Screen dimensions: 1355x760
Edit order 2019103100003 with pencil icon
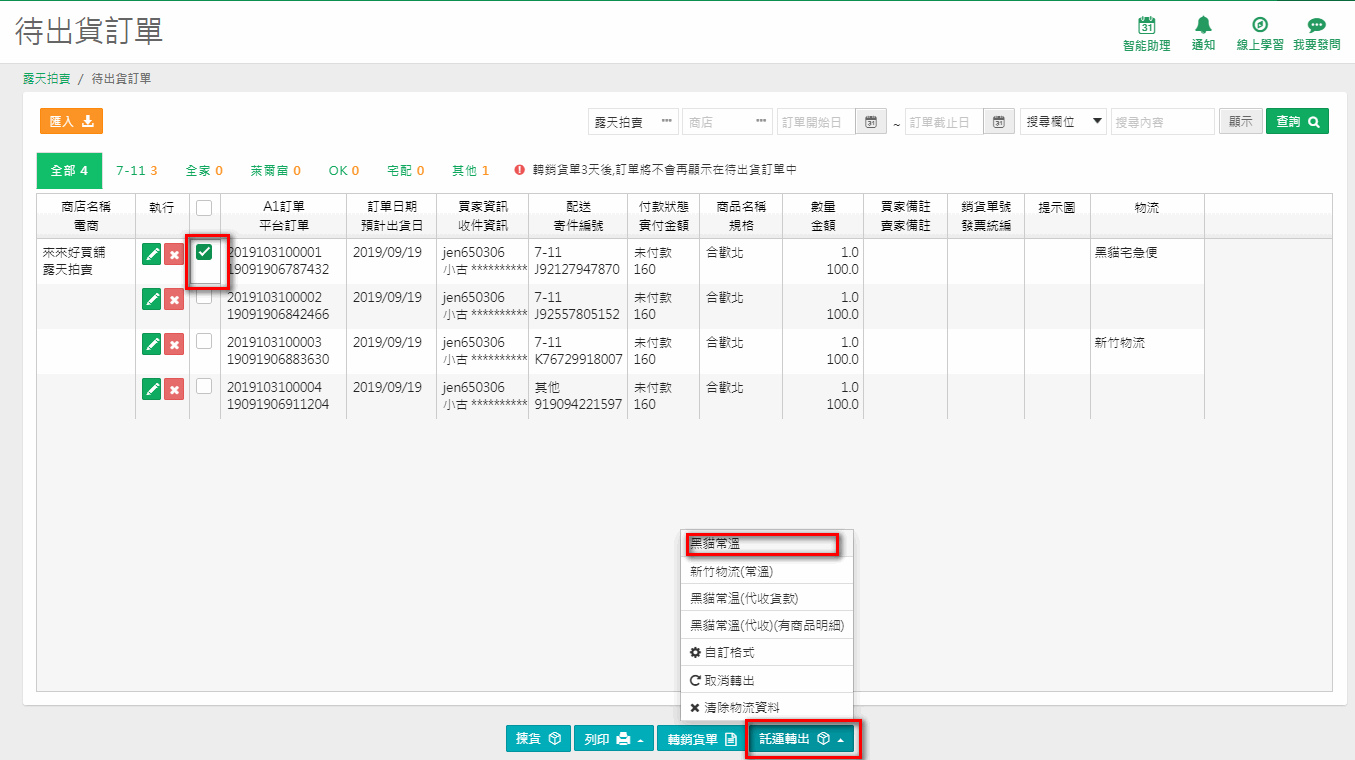click(152, 344)
